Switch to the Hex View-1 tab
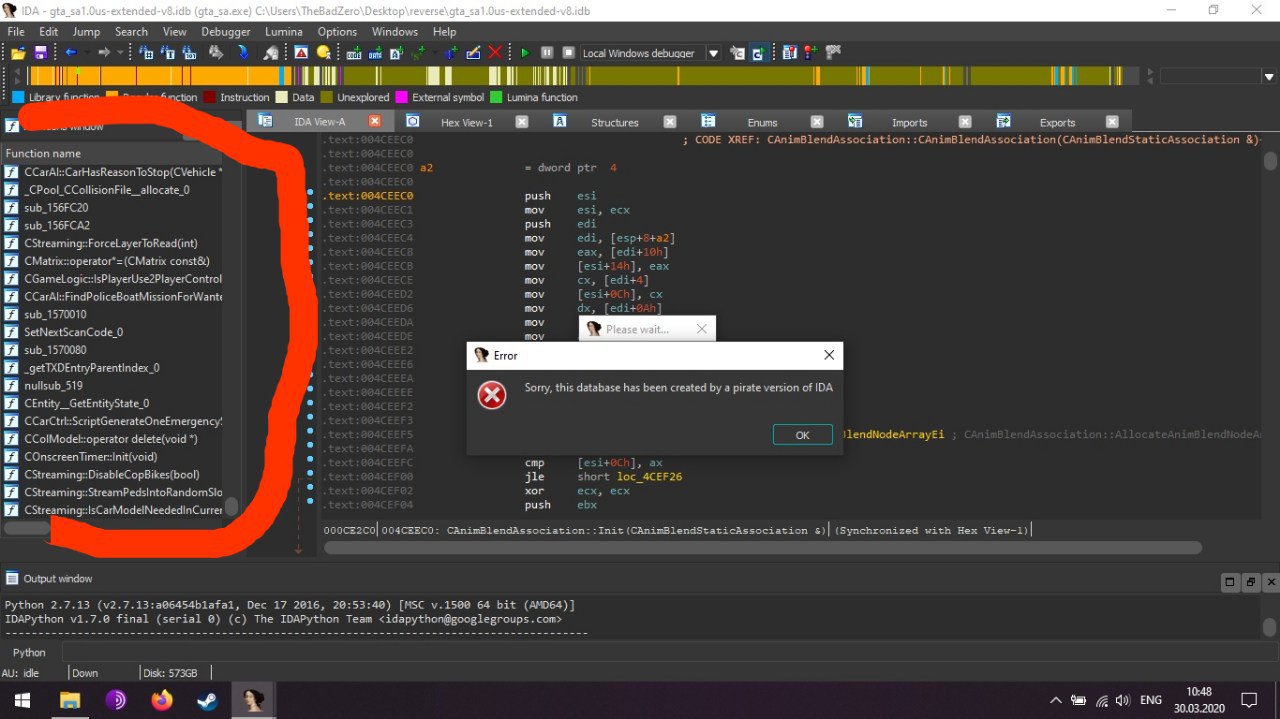 pyautogui.click(x=468, y=122)
